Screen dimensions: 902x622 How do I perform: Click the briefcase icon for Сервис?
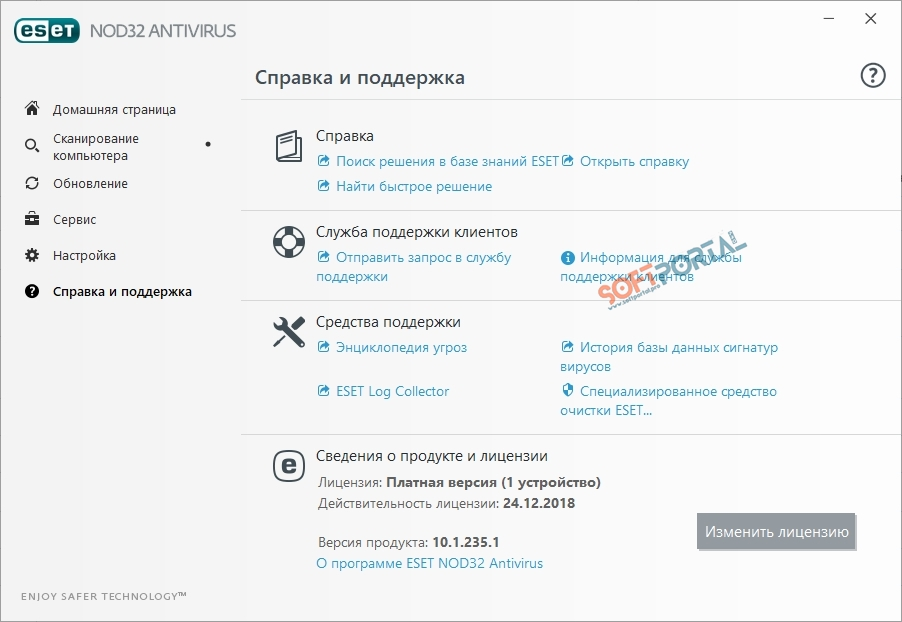pyautogui.click(x=32, y=219)
